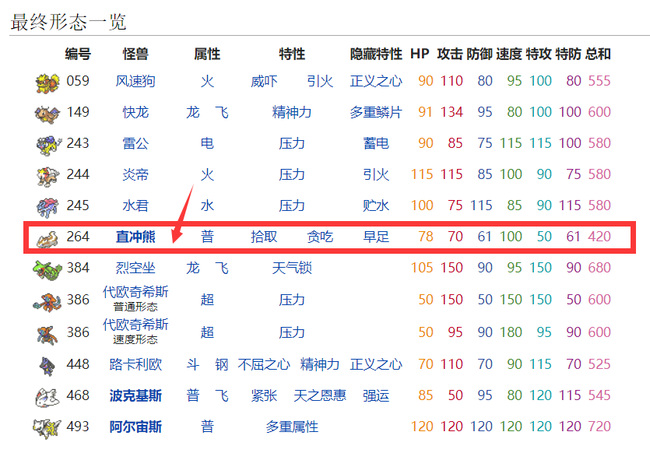Open the 雷公 link
This screenshot has height=453, width=650.
click(x=135, y=143)
